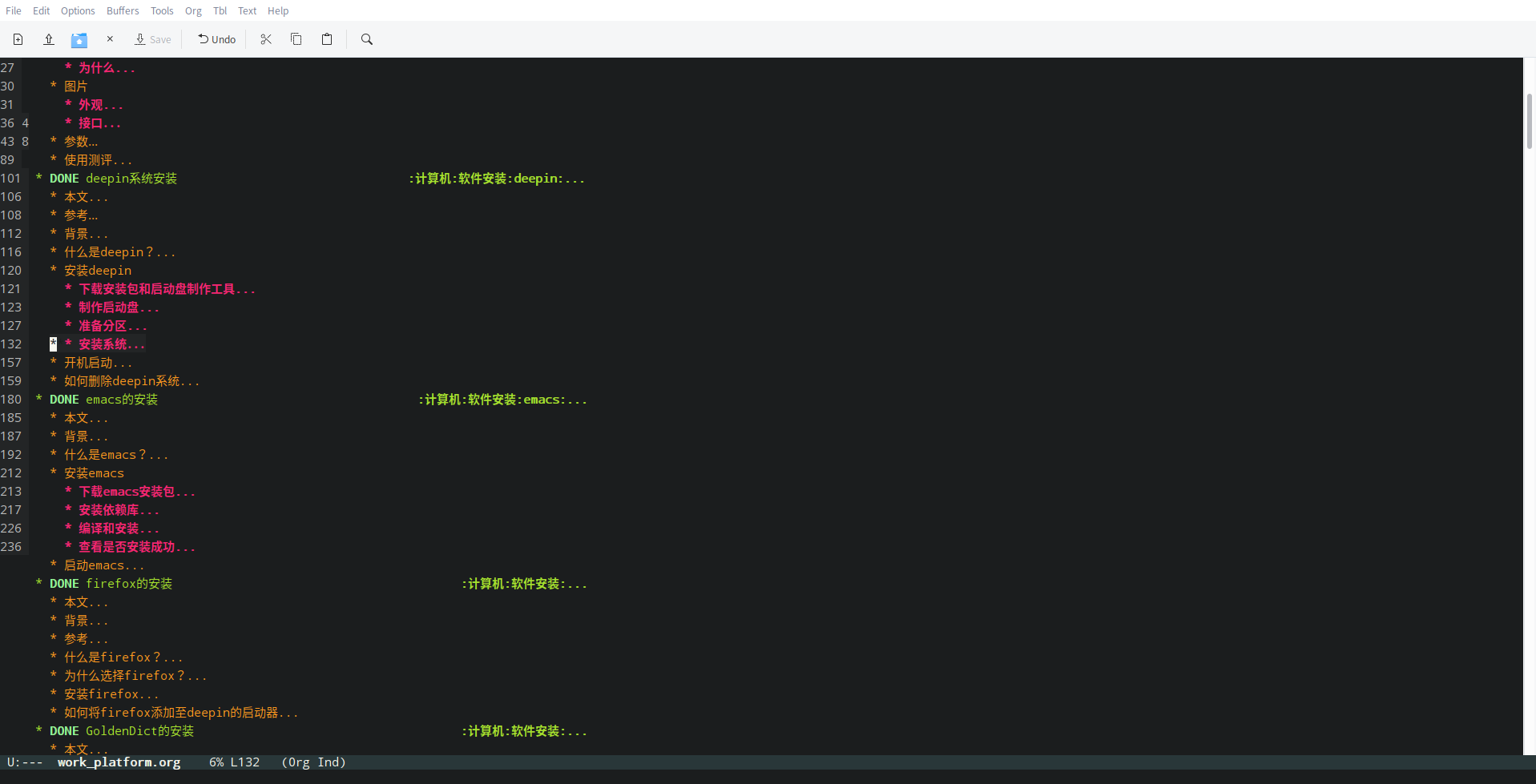Open the Directory folder icon
The height and width of the screenshot is (784, 1536).
coord(79,40)
